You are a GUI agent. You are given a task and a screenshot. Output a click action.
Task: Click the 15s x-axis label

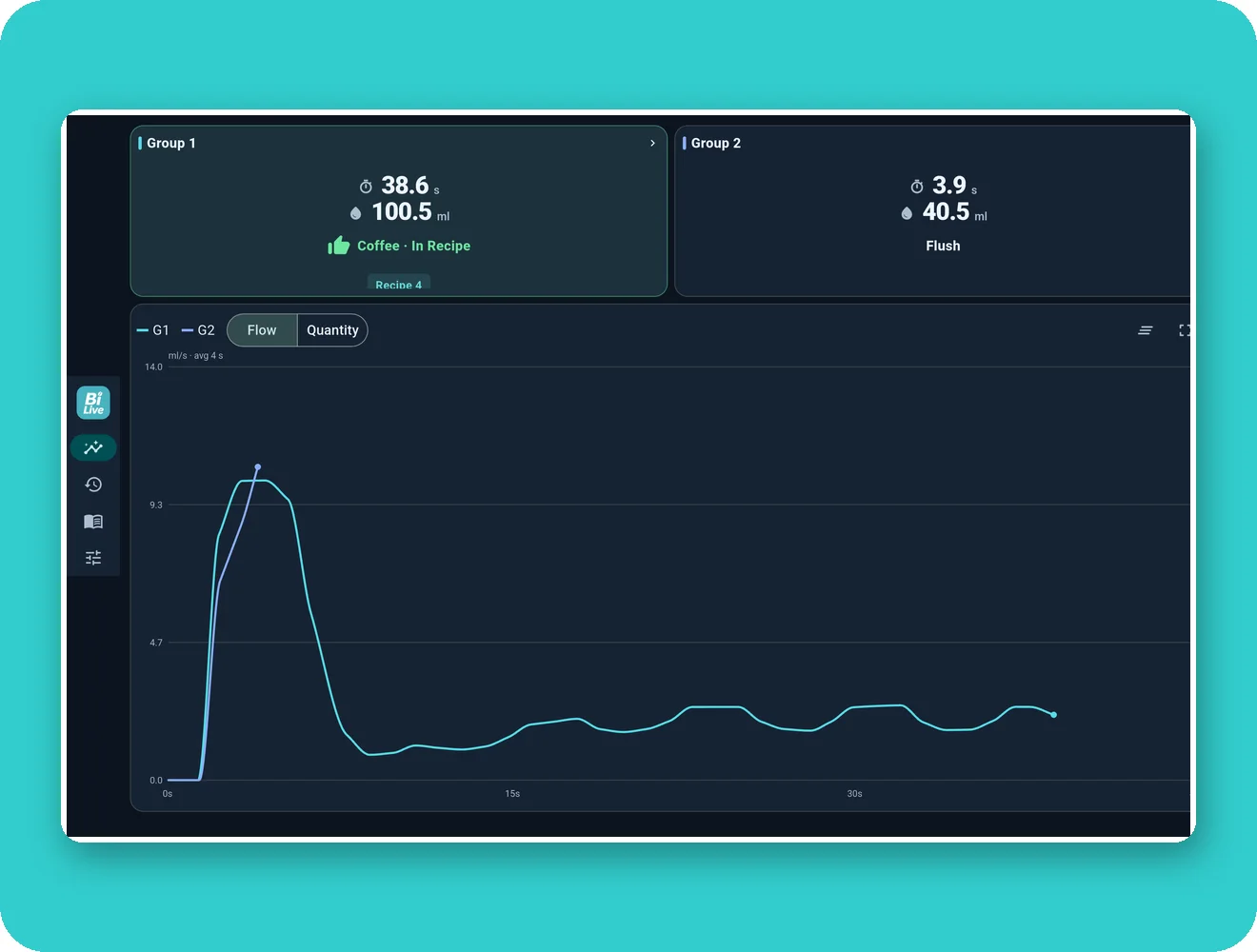click(512, 794)
